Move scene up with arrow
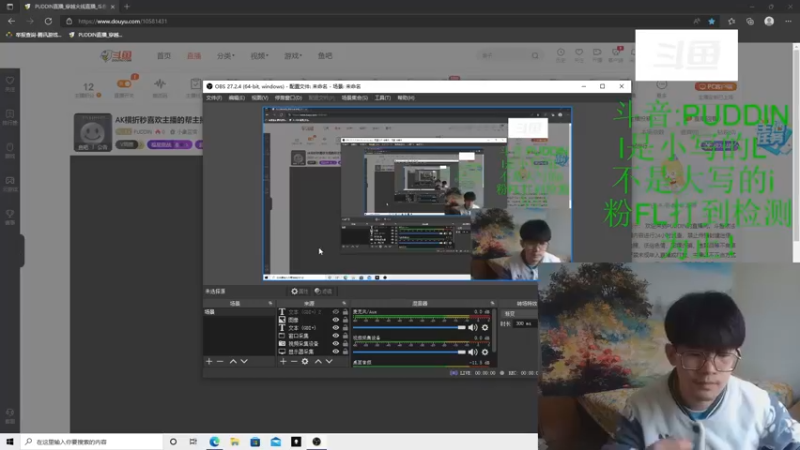The width and height of the screenshot is (800, 450). pos(233,361)
